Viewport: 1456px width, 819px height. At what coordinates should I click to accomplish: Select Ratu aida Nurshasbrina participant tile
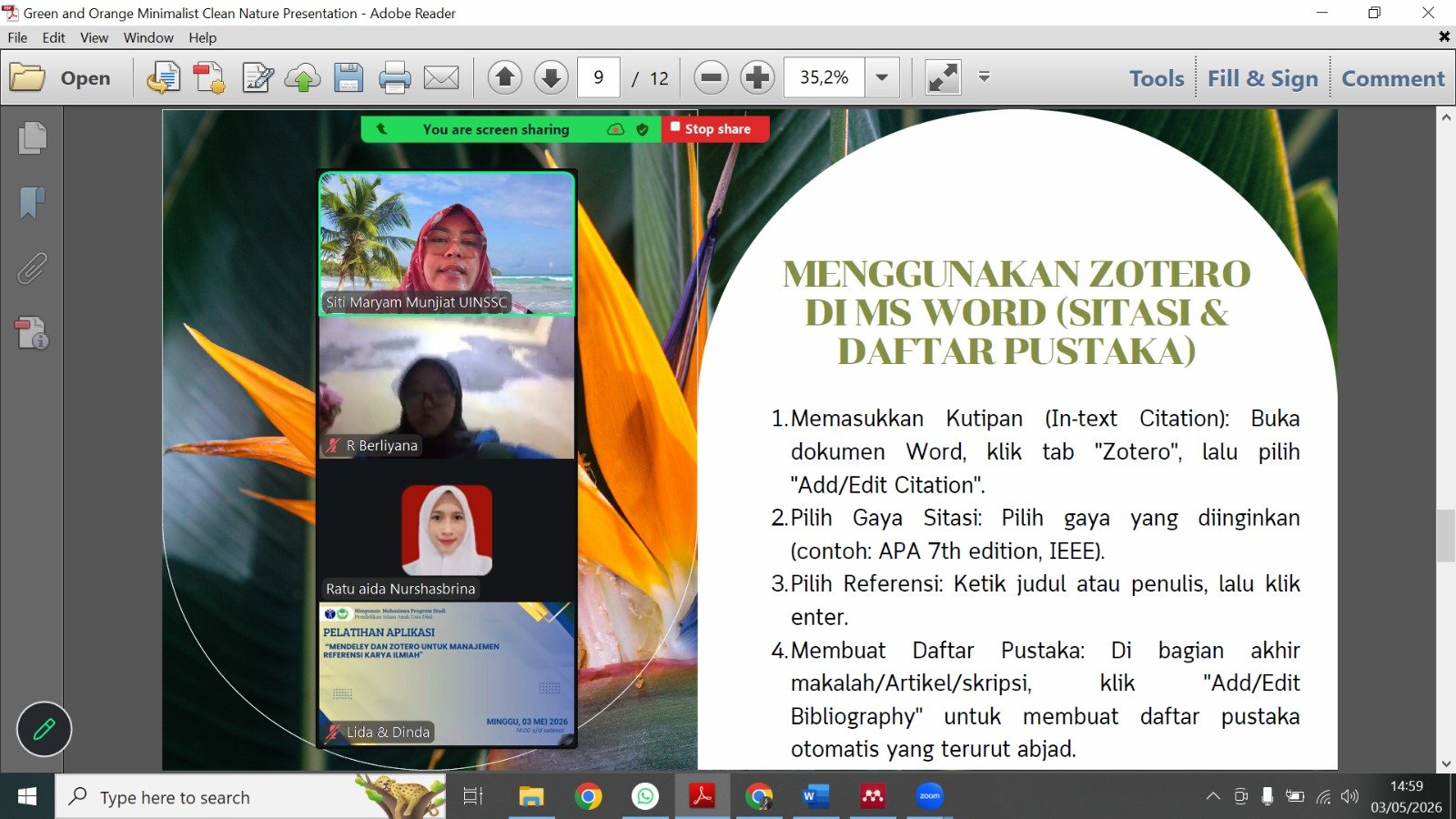pos(447,531)
